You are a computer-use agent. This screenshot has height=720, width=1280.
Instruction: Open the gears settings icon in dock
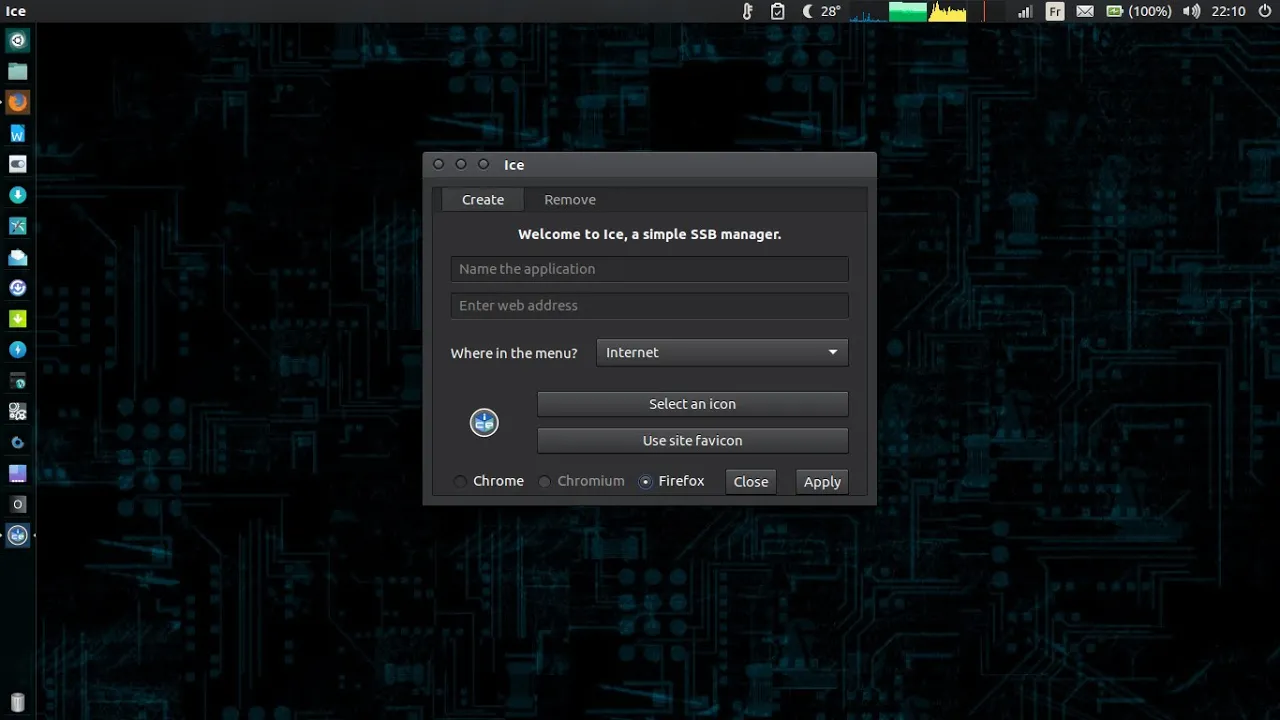point(17,411)
